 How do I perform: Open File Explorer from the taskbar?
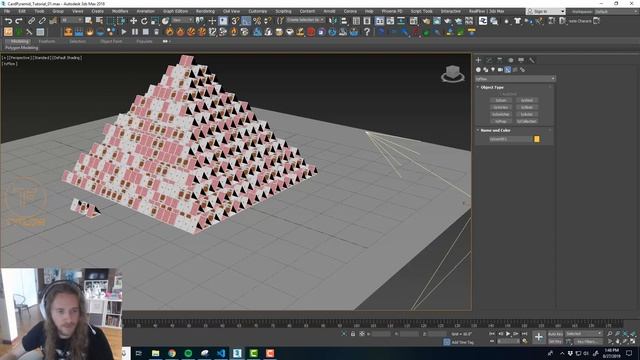(156, 353)
